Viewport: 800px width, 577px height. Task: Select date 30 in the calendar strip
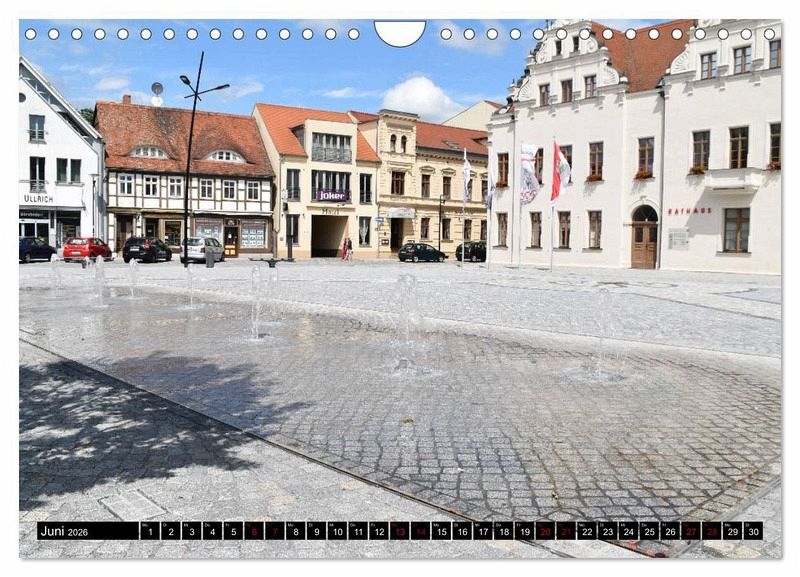point(754,531)
